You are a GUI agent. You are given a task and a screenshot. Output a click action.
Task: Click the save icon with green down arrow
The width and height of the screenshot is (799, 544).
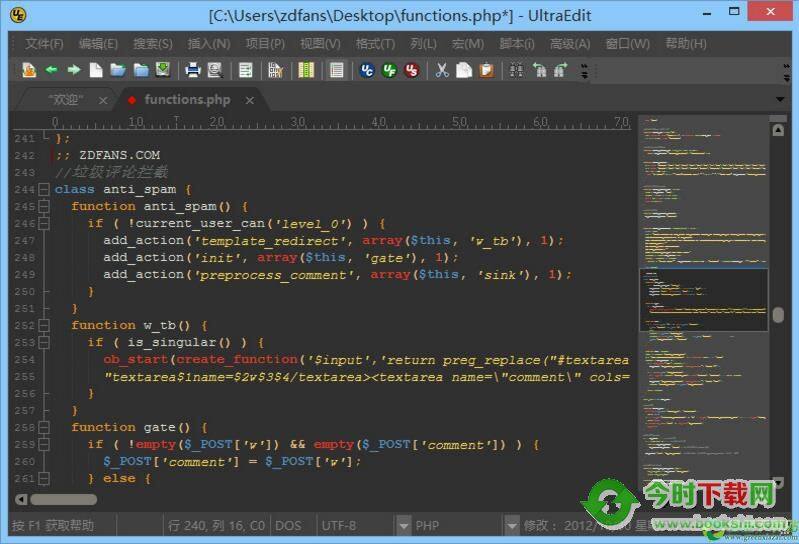[163, 69]
